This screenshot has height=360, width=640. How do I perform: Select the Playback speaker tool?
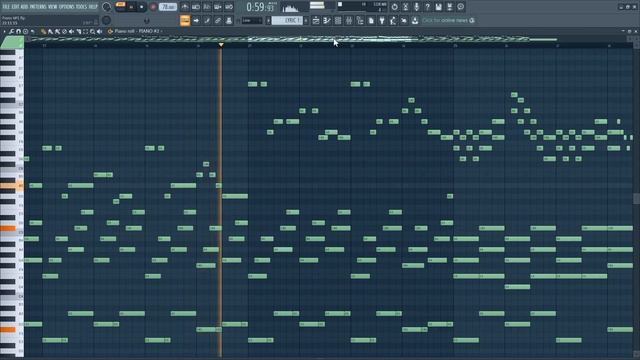[100, 31]
